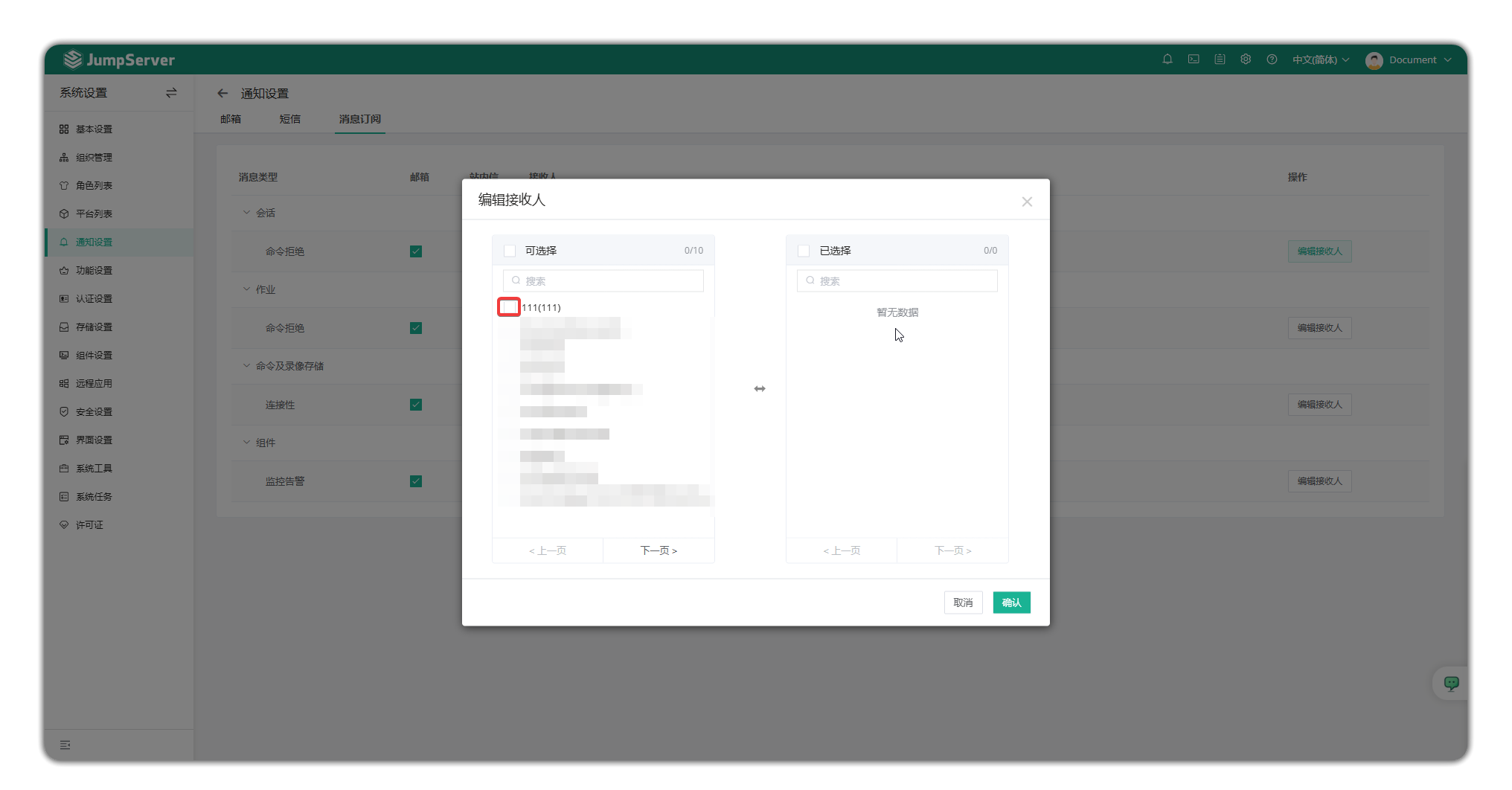Click 编辑接收人 for 连接性
The image size is (1512, 790).
pyautogui.click(x=1320, y=405)
